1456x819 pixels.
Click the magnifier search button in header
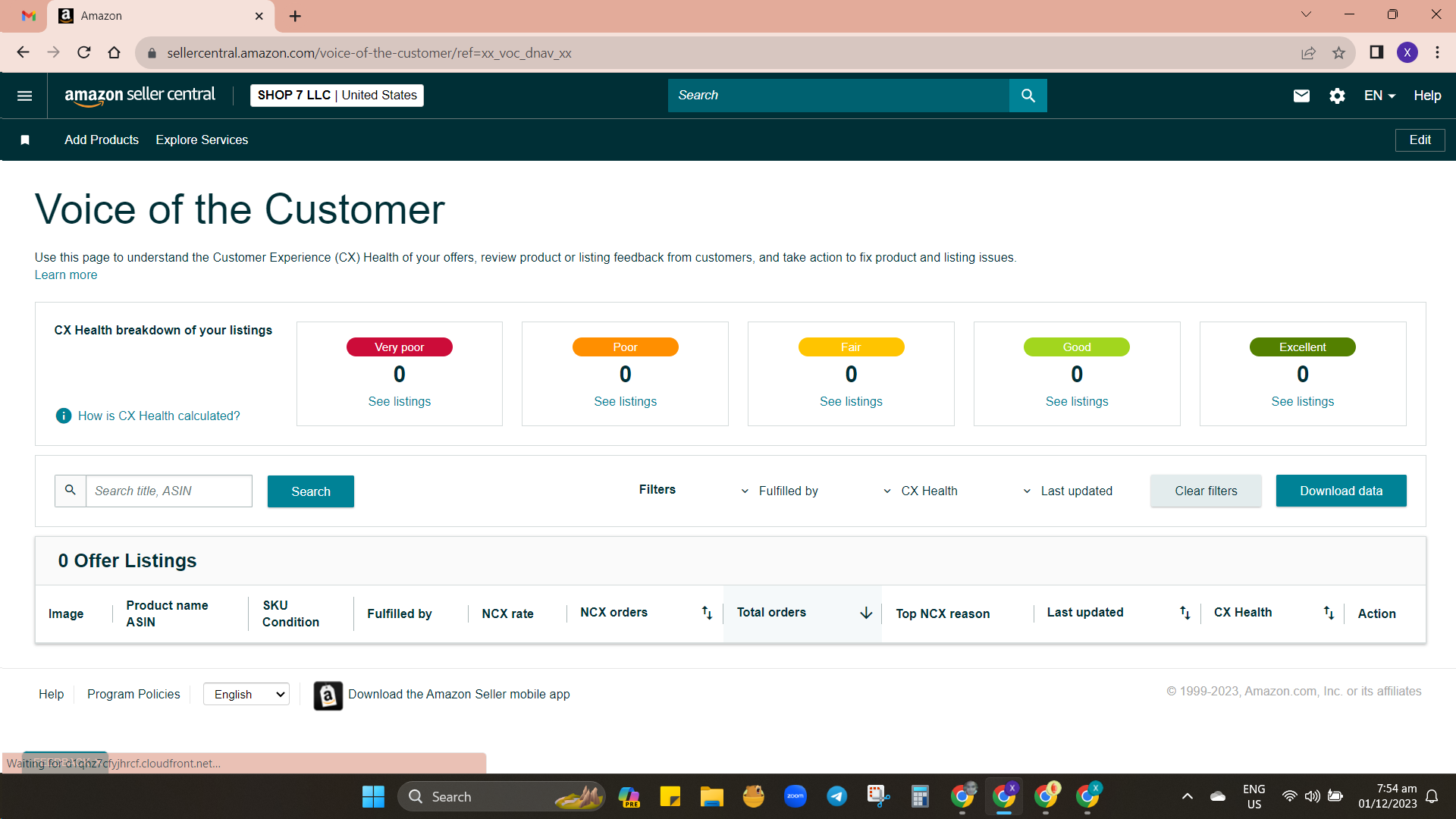pyautogui.click(x=1028, y=96)
